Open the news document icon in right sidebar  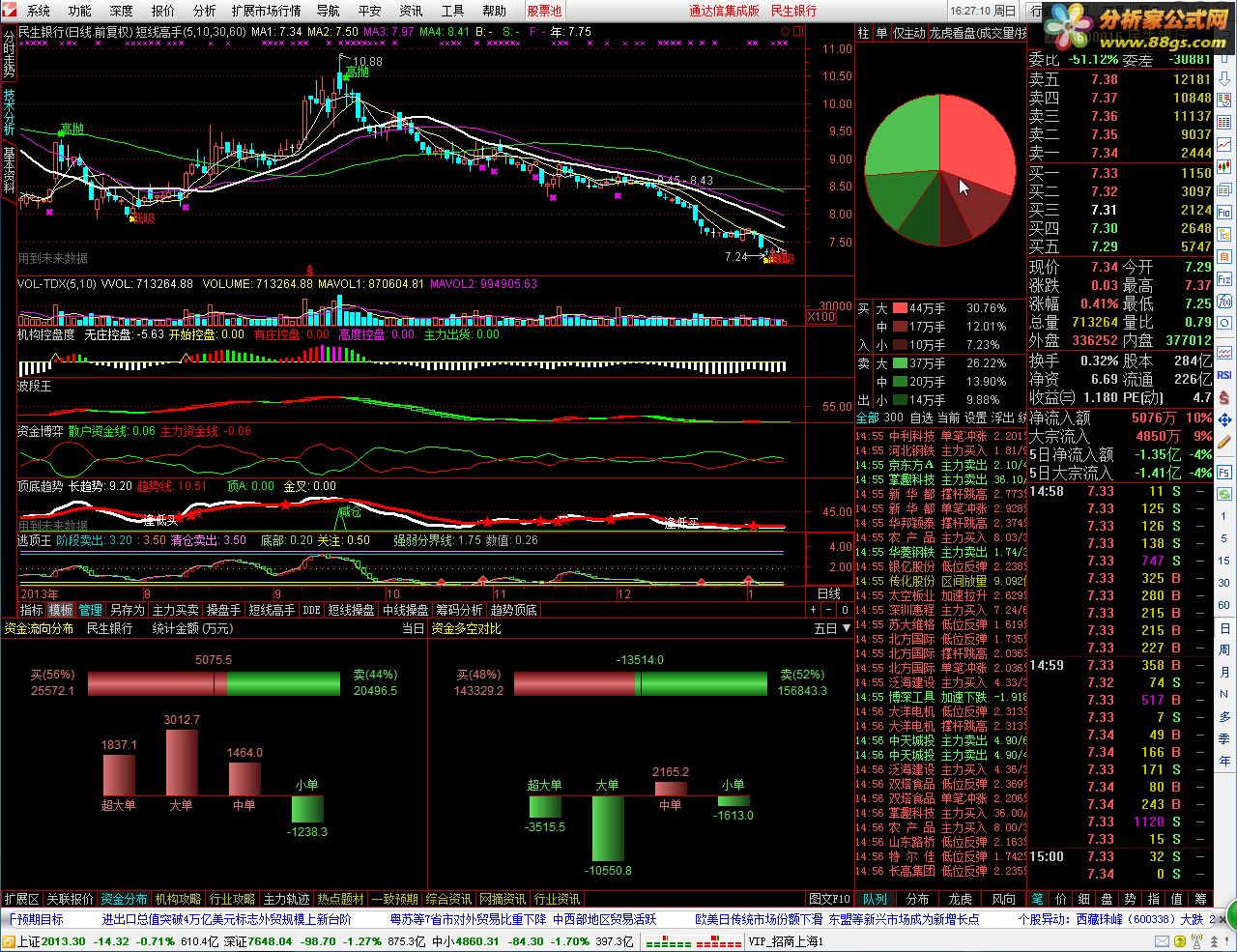1224,189
